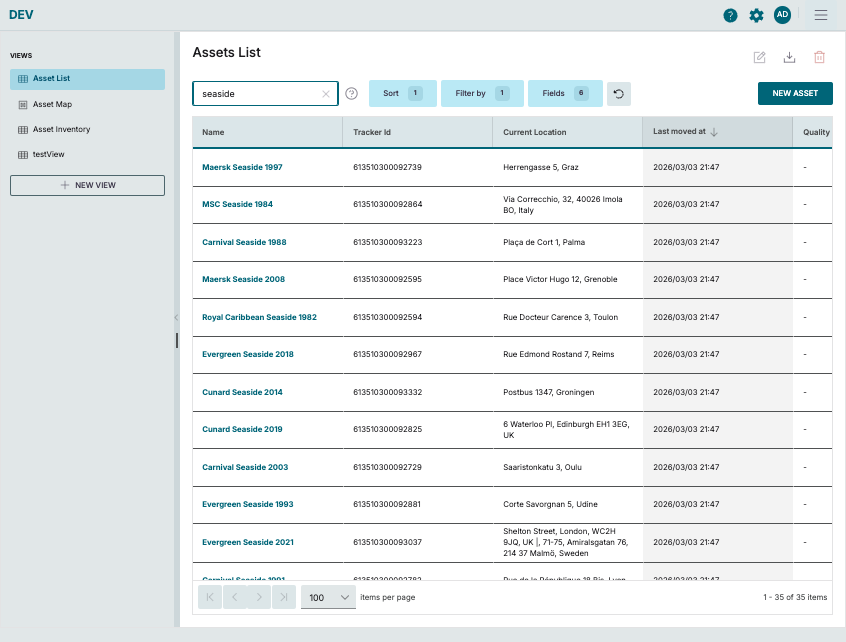Go to first page pagination icon
846x642 pixels.
[x=210, y=597]
